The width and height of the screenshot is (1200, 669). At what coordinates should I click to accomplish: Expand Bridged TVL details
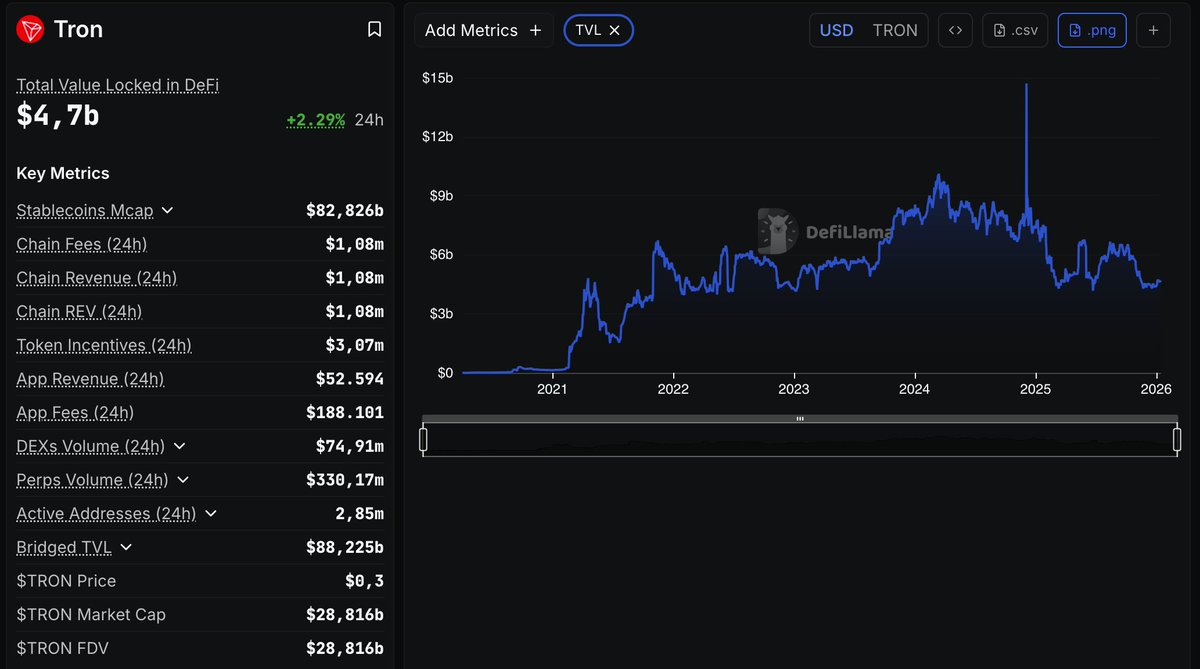(126, 547)
